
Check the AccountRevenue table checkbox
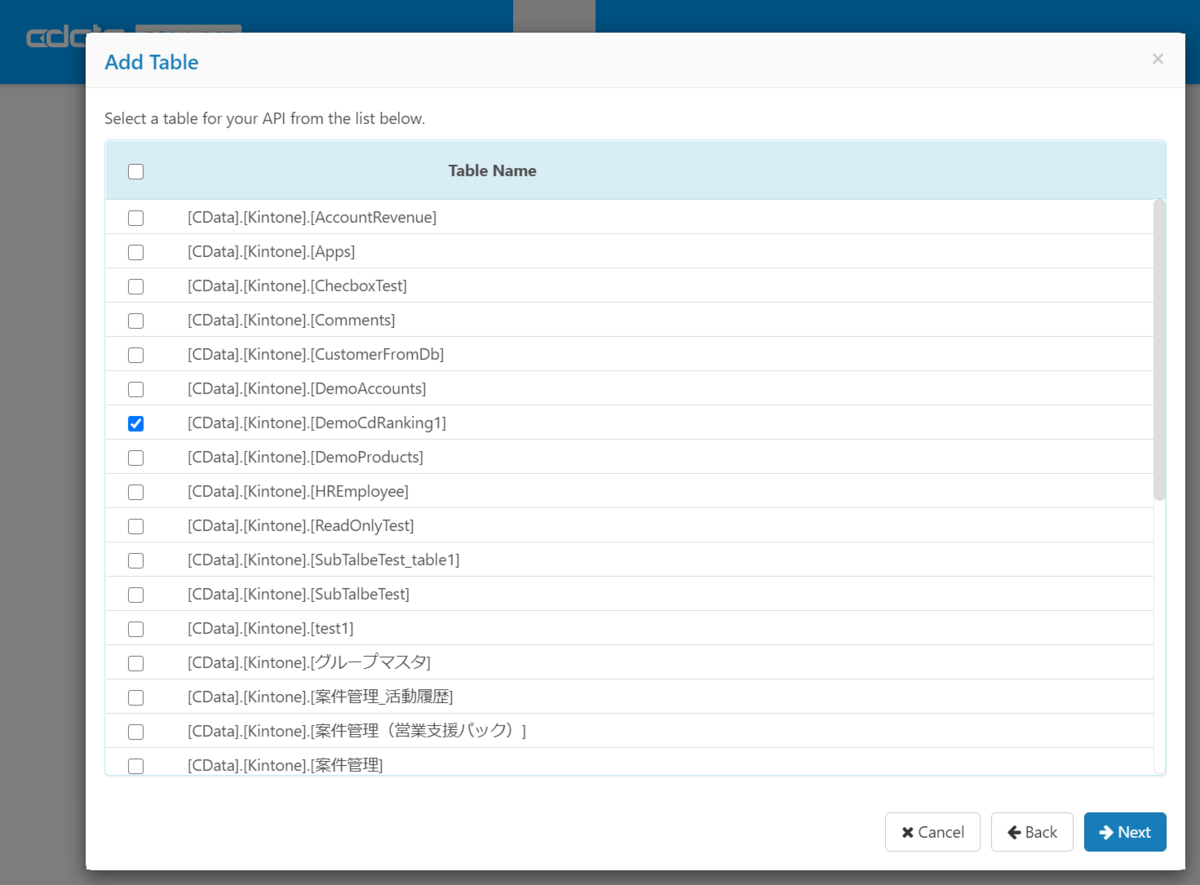(x=136, y=218)
